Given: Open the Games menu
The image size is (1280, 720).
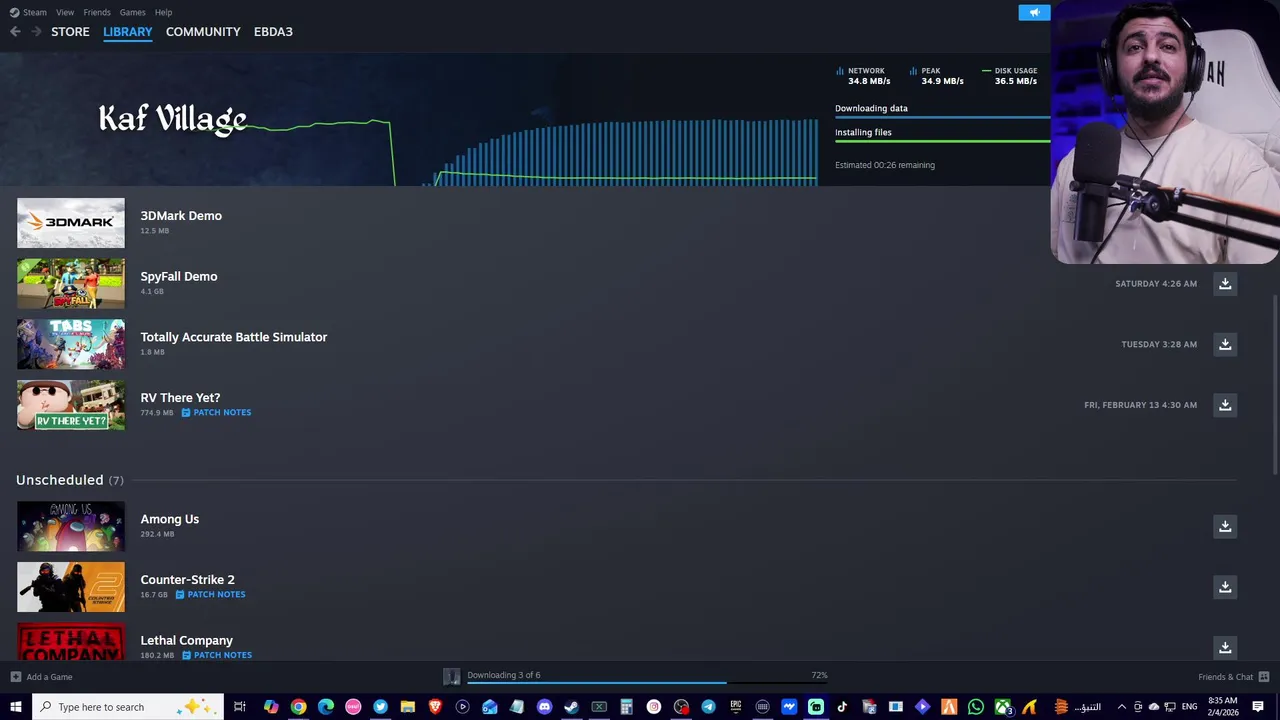Looking at the screenshot, I should 132,12.
